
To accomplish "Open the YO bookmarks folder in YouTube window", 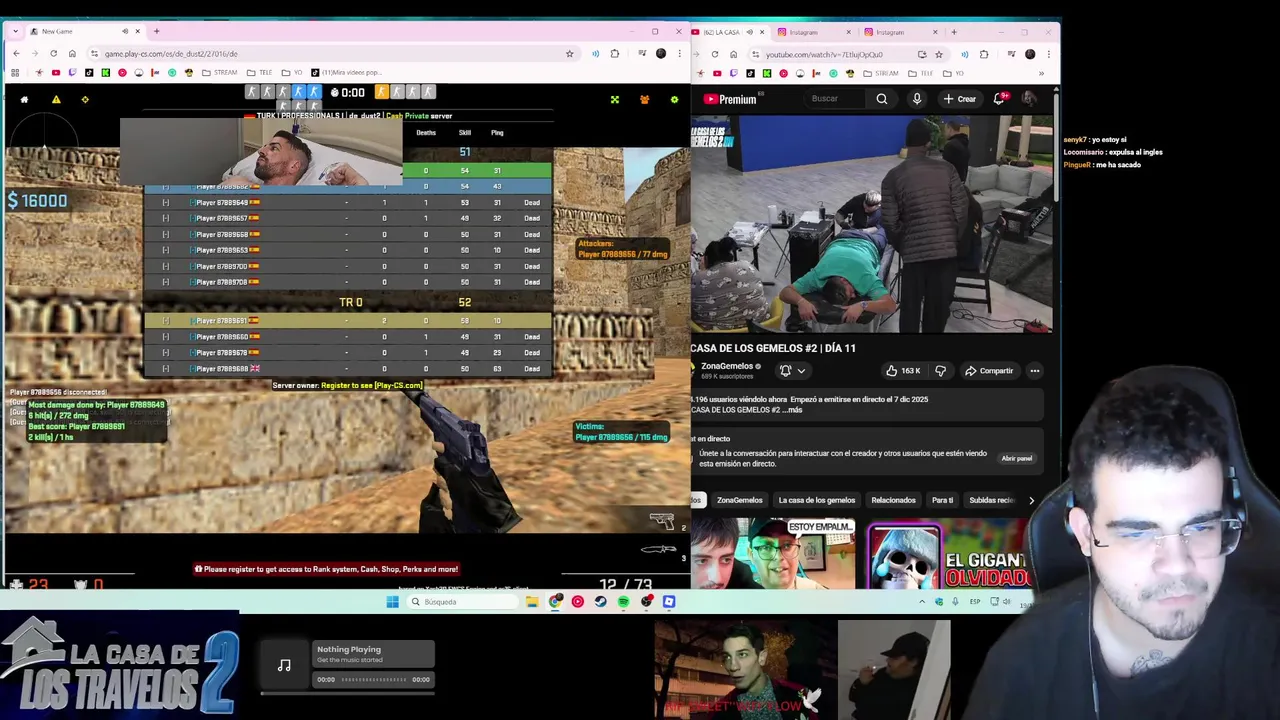I will pyautogui.click(x=953, y=73).
